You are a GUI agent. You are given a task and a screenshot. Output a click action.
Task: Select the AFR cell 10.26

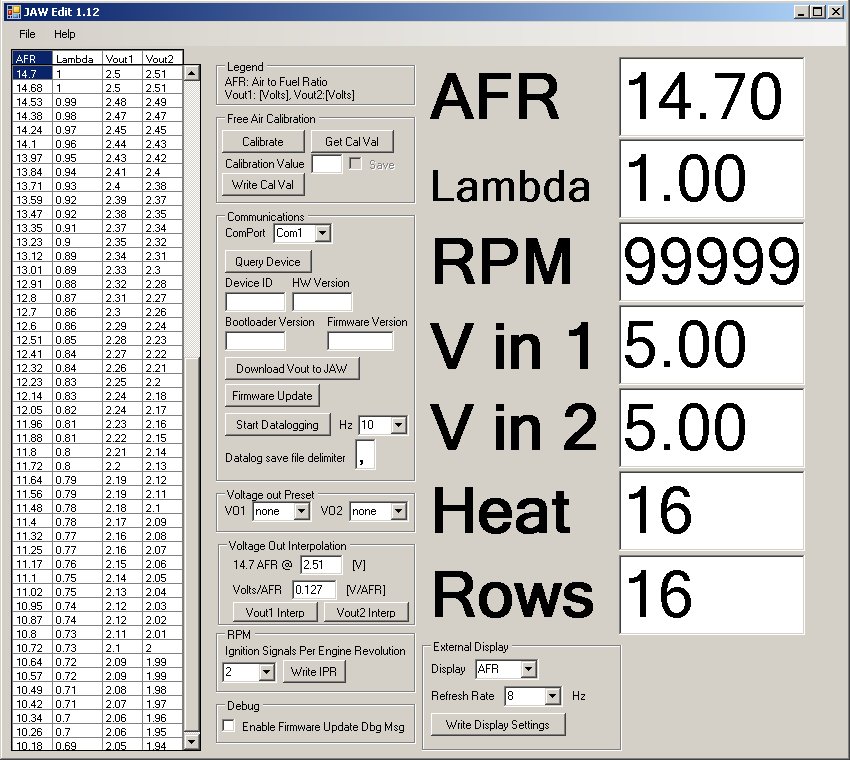coord(32,732)
